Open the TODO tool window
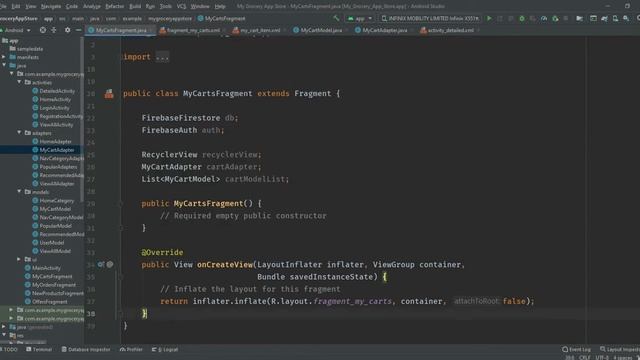The image size is (640, 360). 9,349
